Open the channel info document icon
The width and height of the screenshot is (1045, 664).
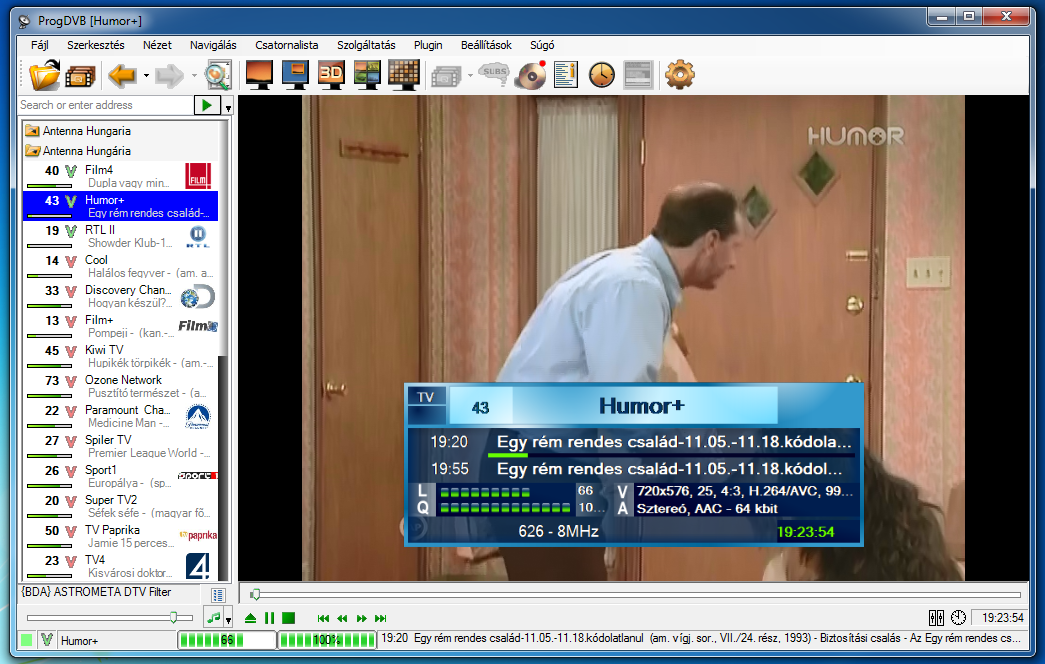pos(566,75)
